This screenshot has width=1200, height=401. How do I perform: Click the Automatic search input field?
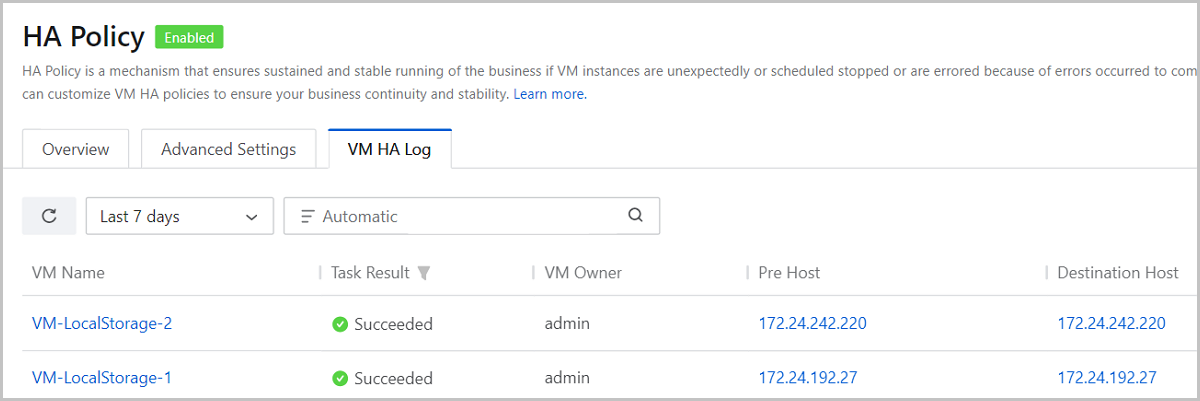coord(470,216)
